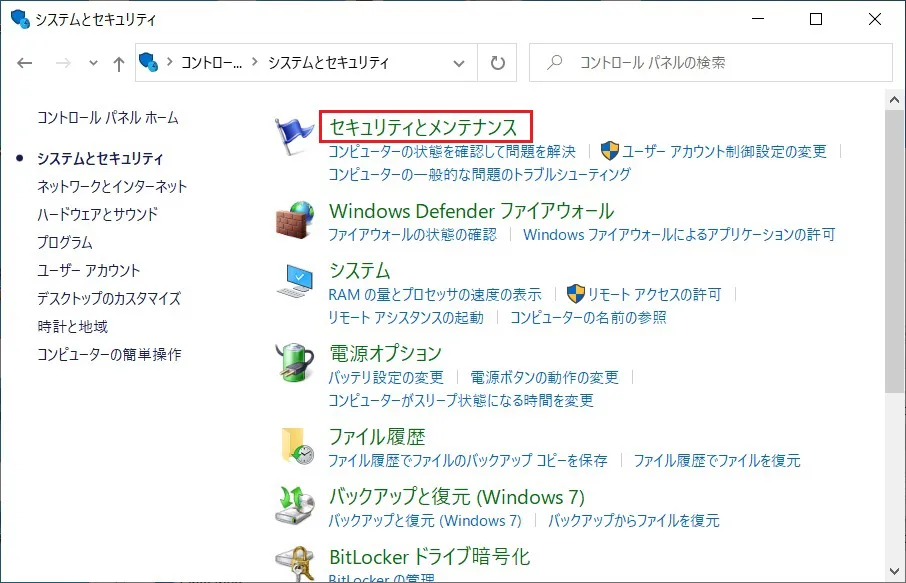Click ユーザー アカウント制御設定の変更 link
Viewport: 906px width, 583px height.
(724, 151)
